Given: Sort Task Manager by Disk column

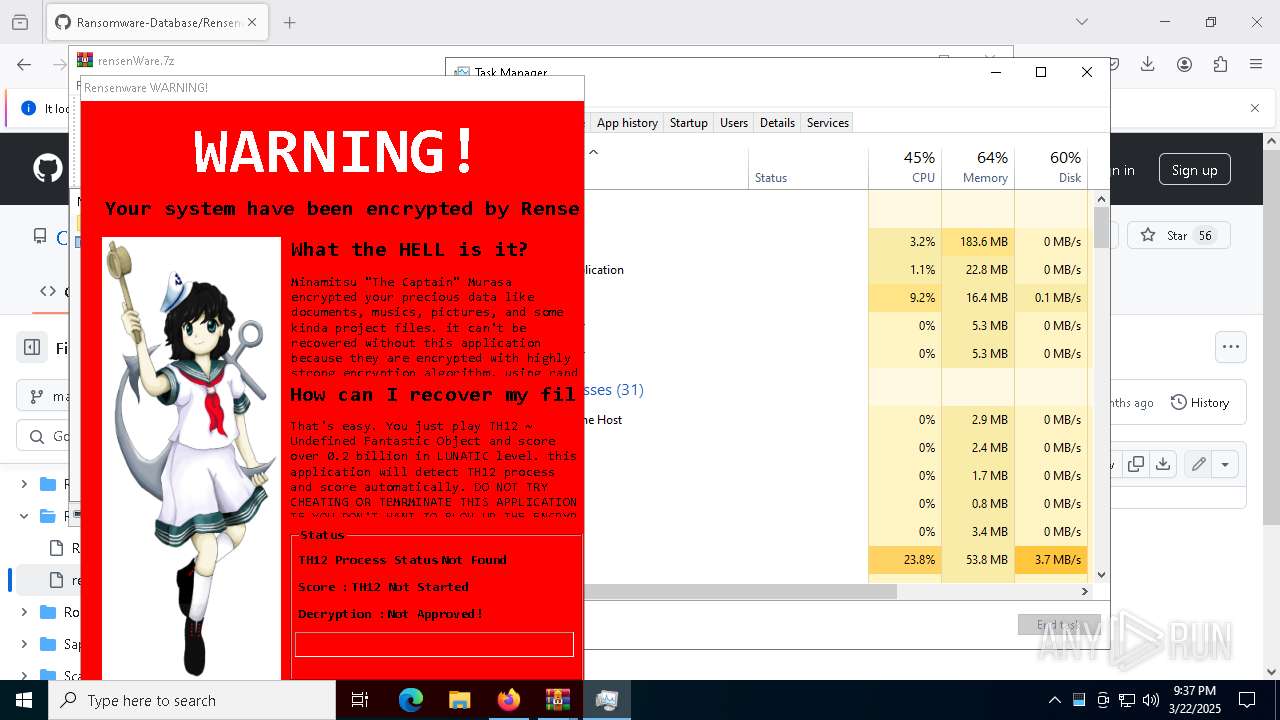Looking at the screenshot, I should point(1051,167).
